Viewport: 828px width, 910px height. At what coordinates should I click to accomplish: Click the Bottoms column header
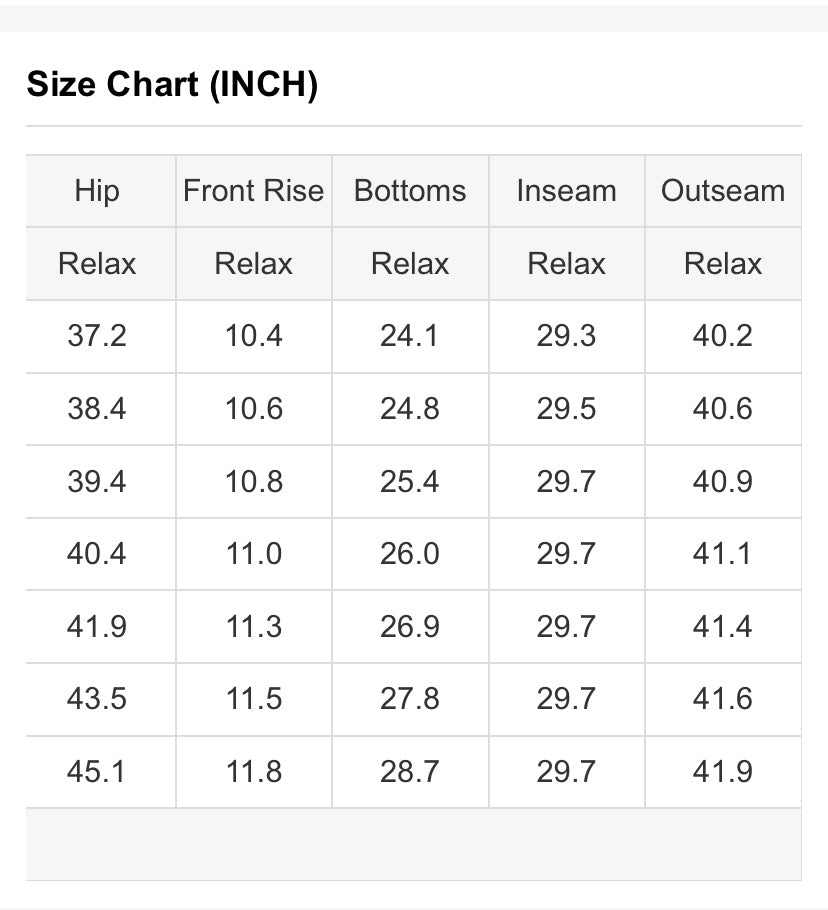click(x=410, y=191)
